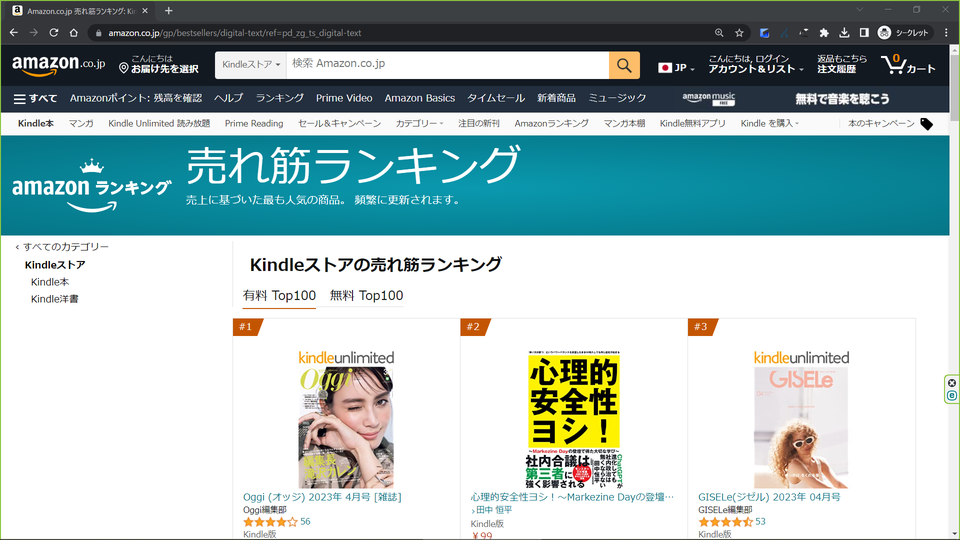Open Kindle Unlimited 読み放題 link

click(x=159, y=124)
